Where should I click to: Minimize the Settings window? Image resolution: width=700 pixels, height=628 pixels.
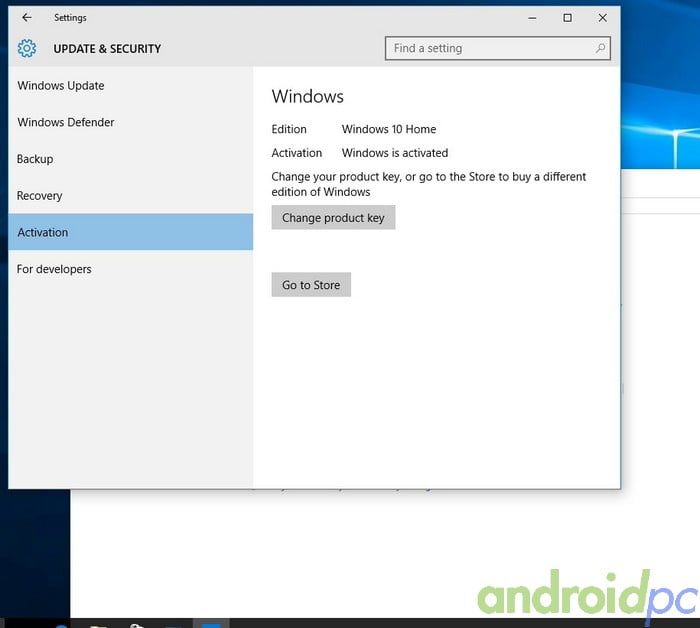pyautogui.click(x=531, y=18)
